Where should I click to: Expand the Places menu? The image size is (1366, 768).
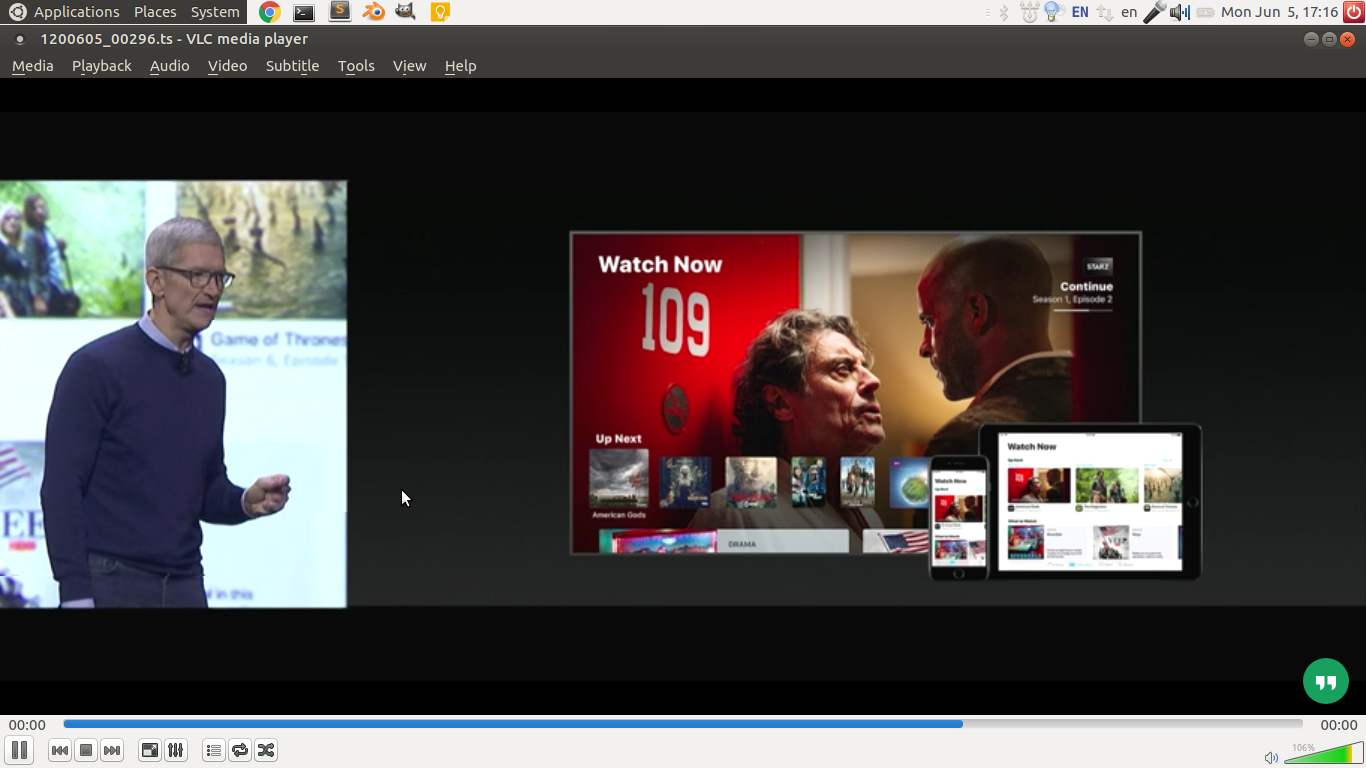point(154,12)
